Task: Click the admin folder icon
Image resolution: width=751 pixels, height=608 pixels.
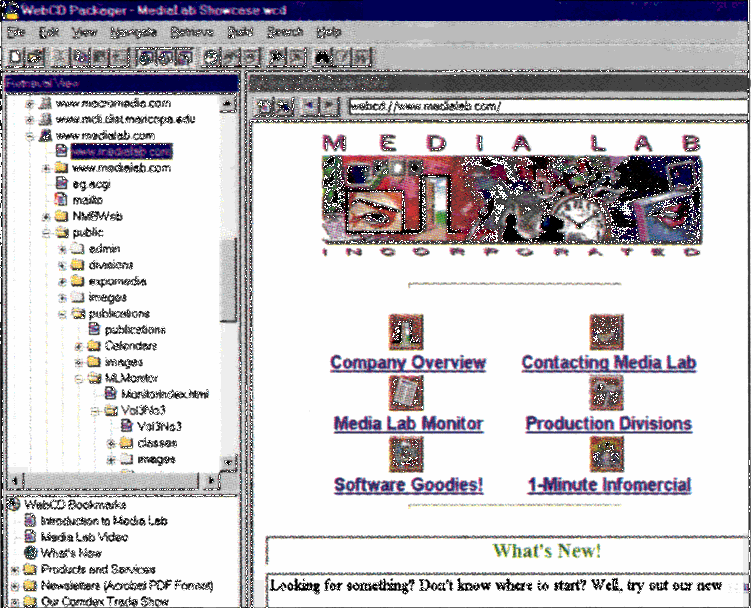Action: pos(77,248)
